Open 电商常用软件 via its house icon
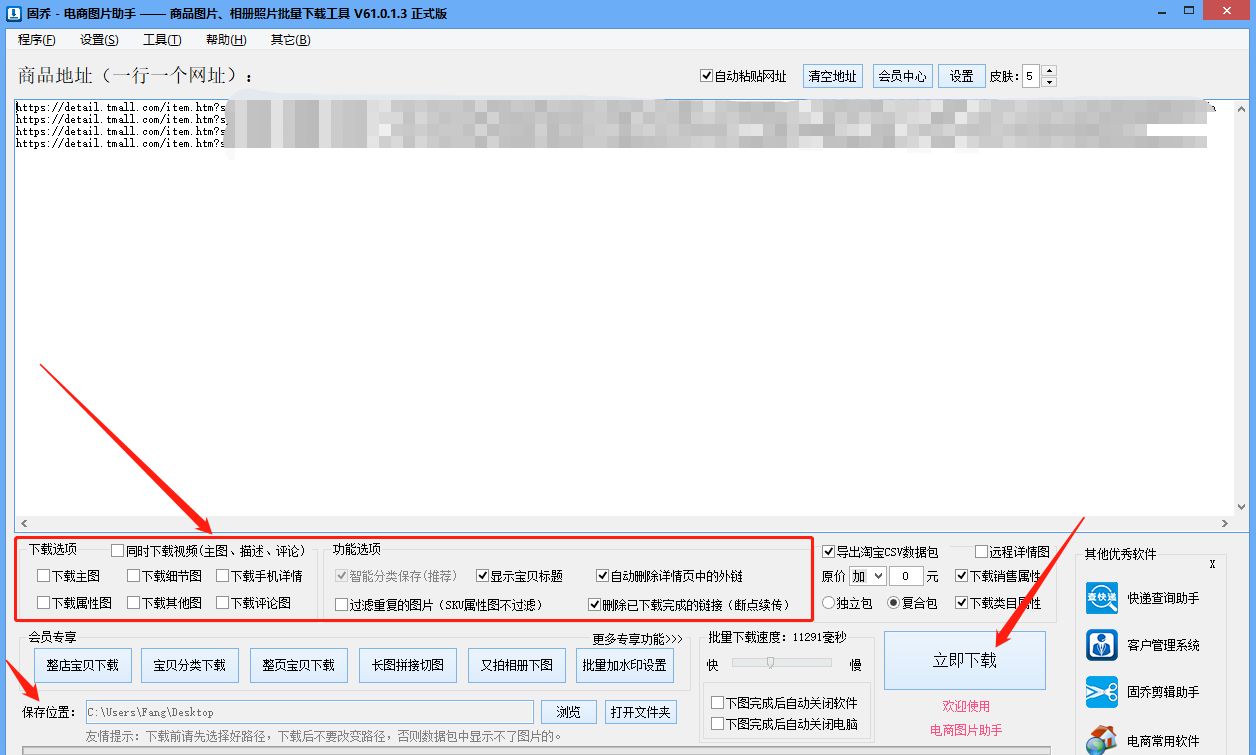 pos(1101,740)
